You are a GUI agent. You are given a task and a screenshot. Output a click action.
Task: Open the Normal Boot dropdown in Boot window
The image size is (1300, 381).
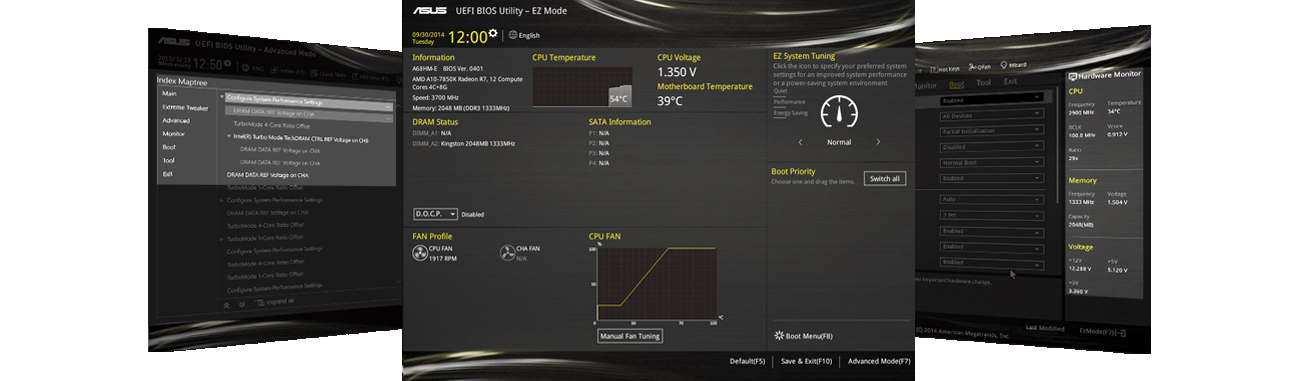[993, 162]
